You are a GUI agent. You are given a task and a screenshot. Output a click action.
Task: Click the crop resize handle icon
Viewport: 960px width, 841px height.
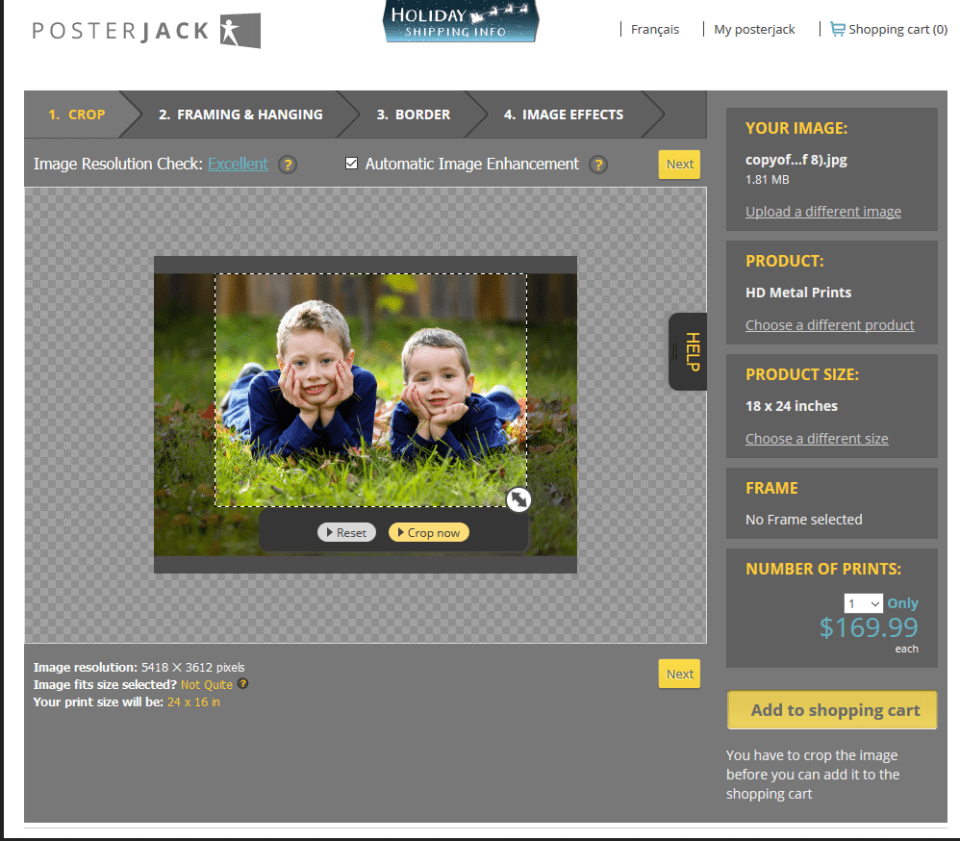click(x=518, y=500)
